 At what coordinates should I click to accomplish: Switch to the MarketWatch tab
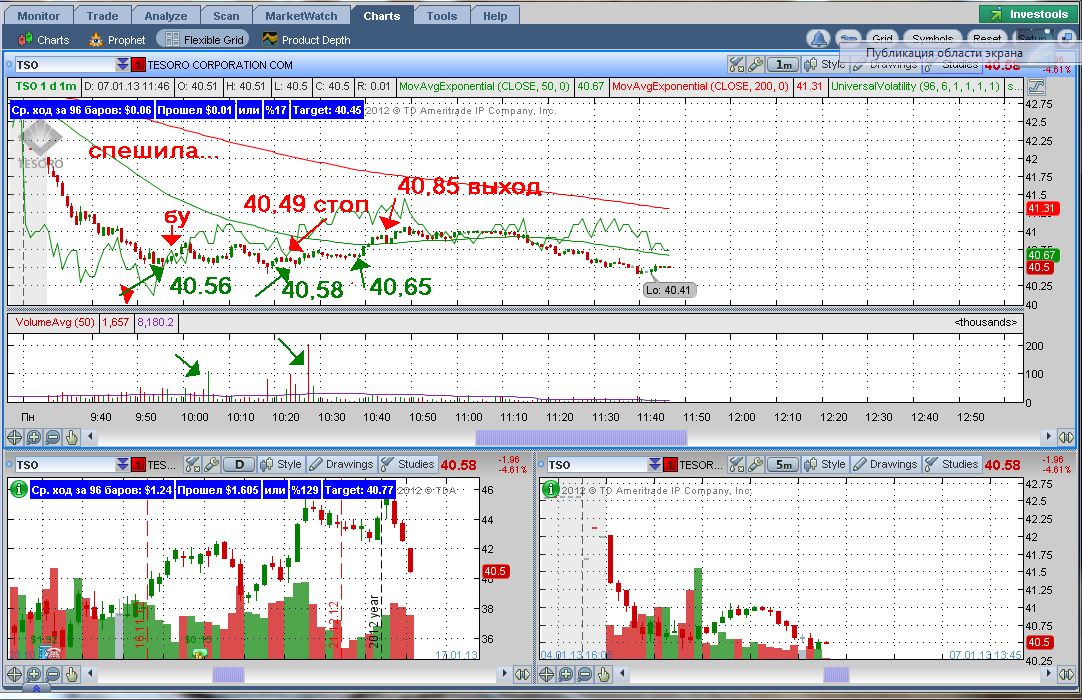click(x=301, y=16)
